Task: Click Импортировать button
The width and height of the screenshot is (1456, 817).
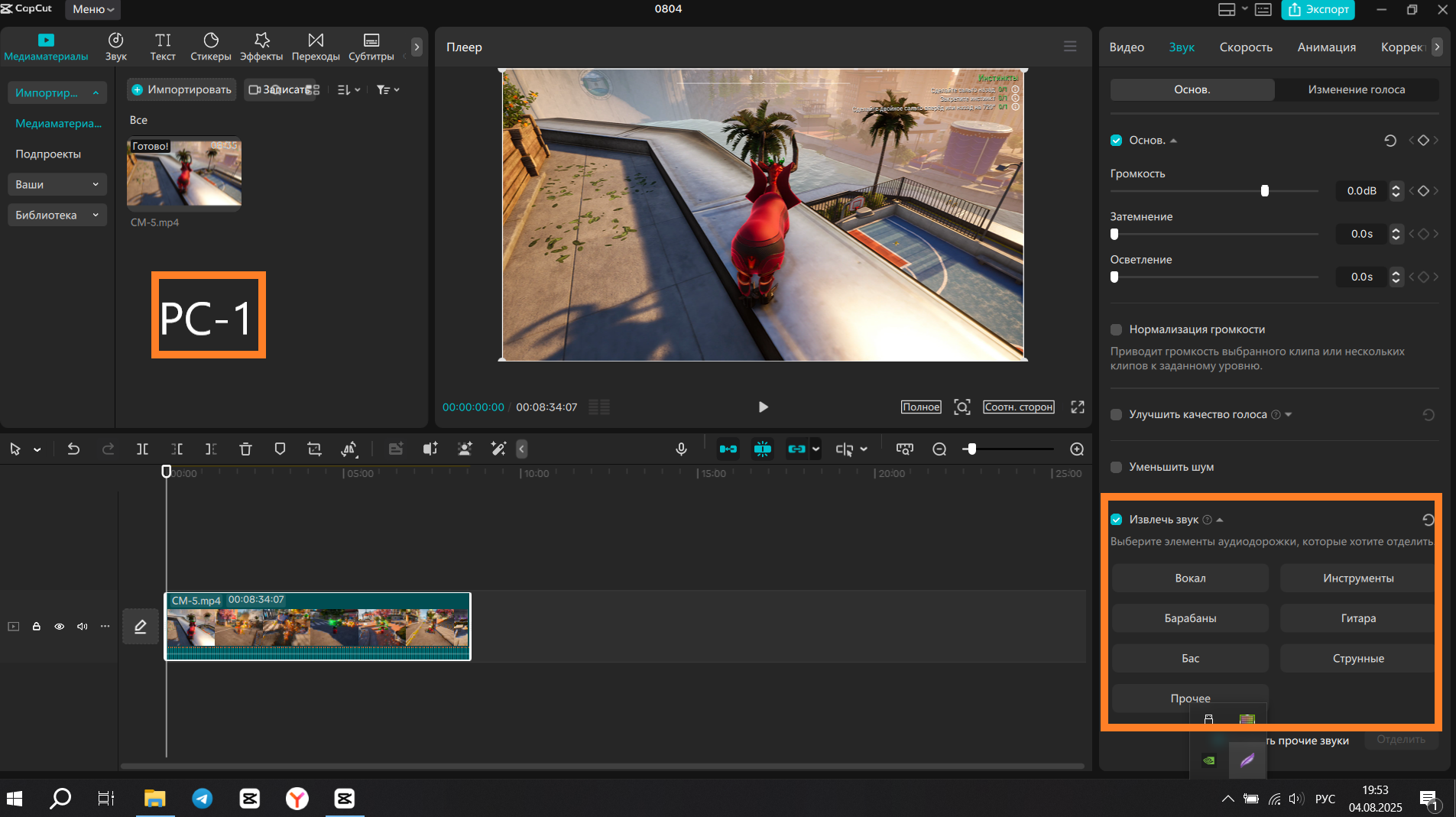Action: (x=181, y=89)
